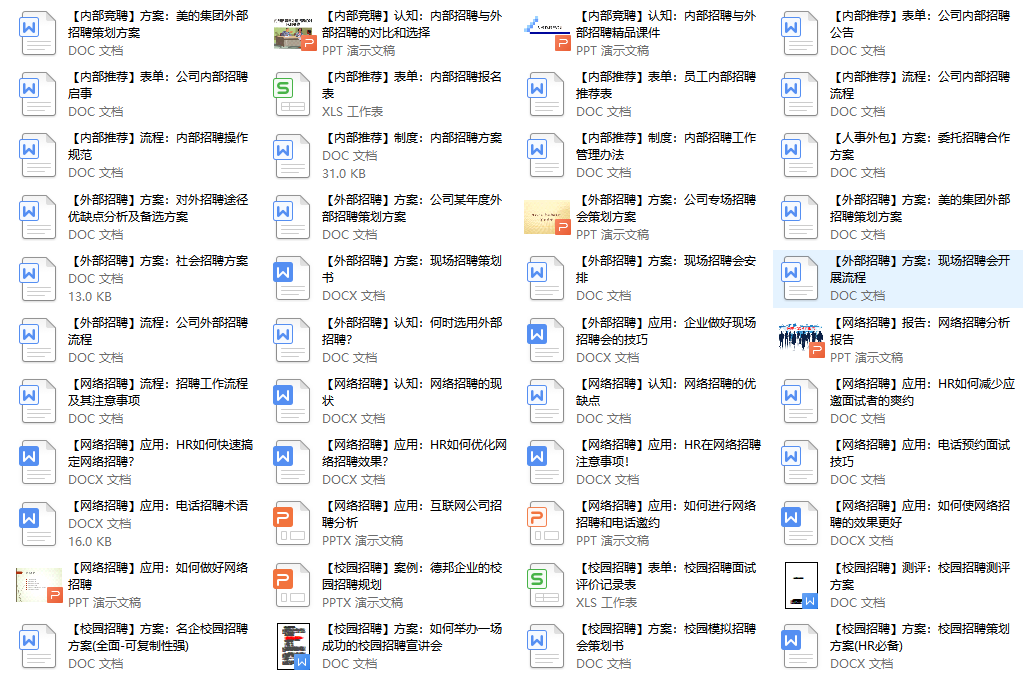Open the PPT thumbnail for 内部招聘与外部招聘精品课件
This screenshot has height=674, width=1034.
547,34
